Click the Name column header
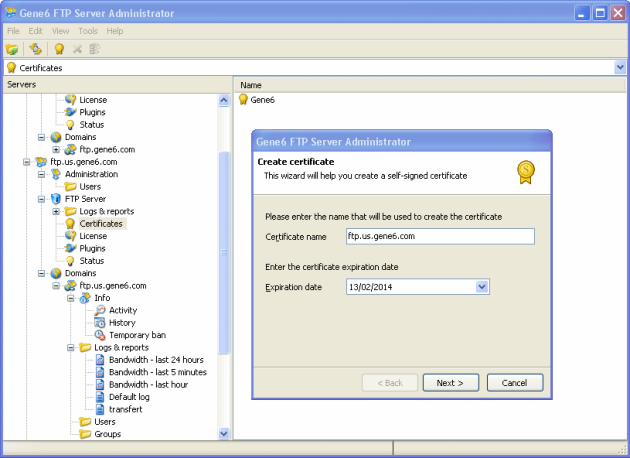This screenshot has height=458, width=630. click(429, 85)
